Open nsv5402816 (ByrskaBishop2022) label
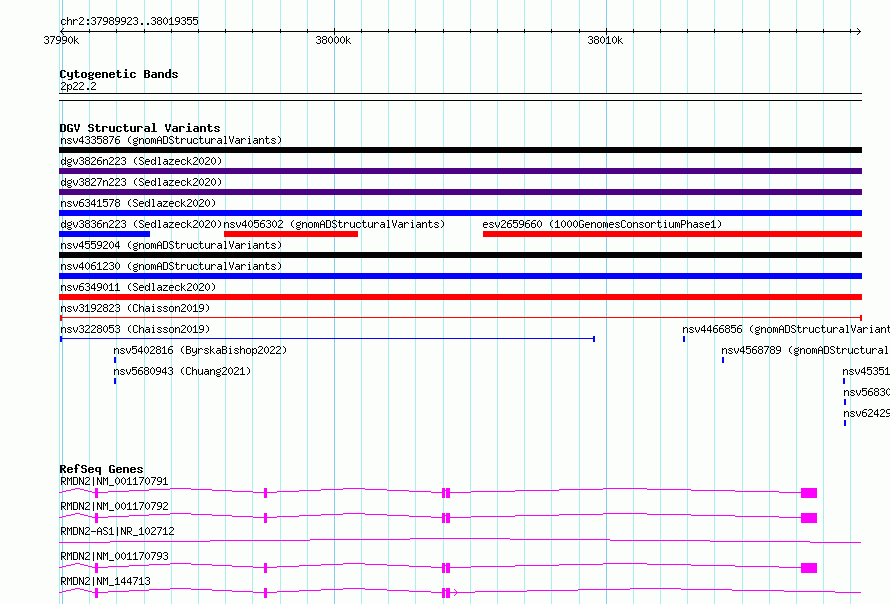Screen dimensions: 890x604 click(x=200, y=350)
